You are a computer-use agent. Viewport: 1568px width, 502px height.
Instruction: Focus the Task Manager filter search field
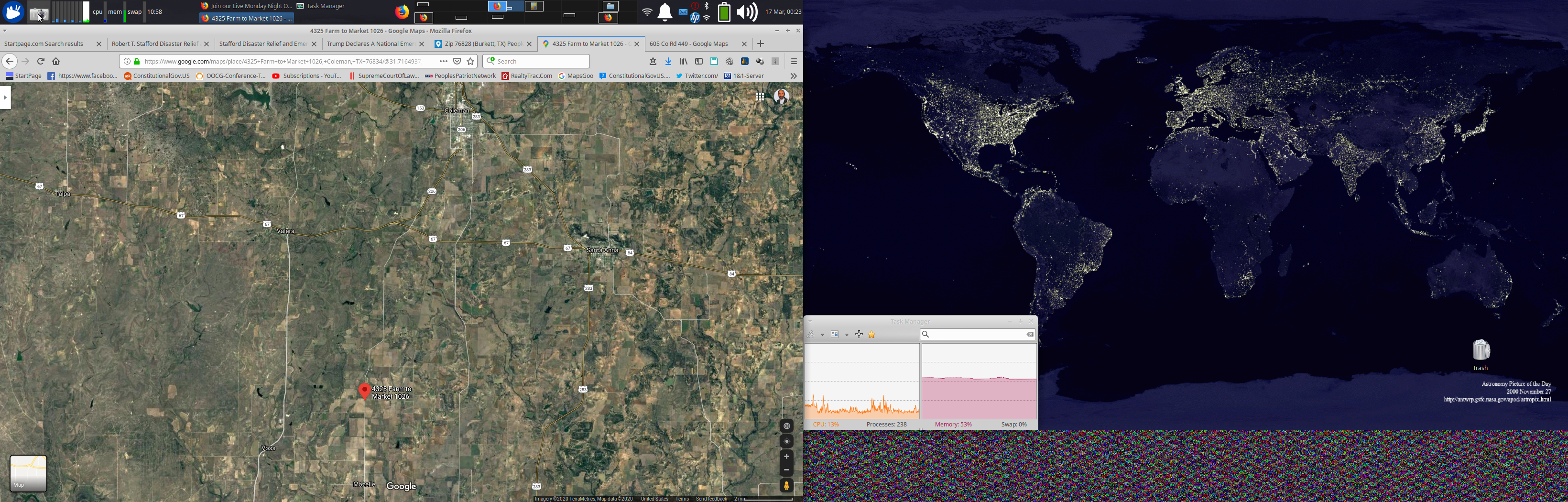(978, 334)
